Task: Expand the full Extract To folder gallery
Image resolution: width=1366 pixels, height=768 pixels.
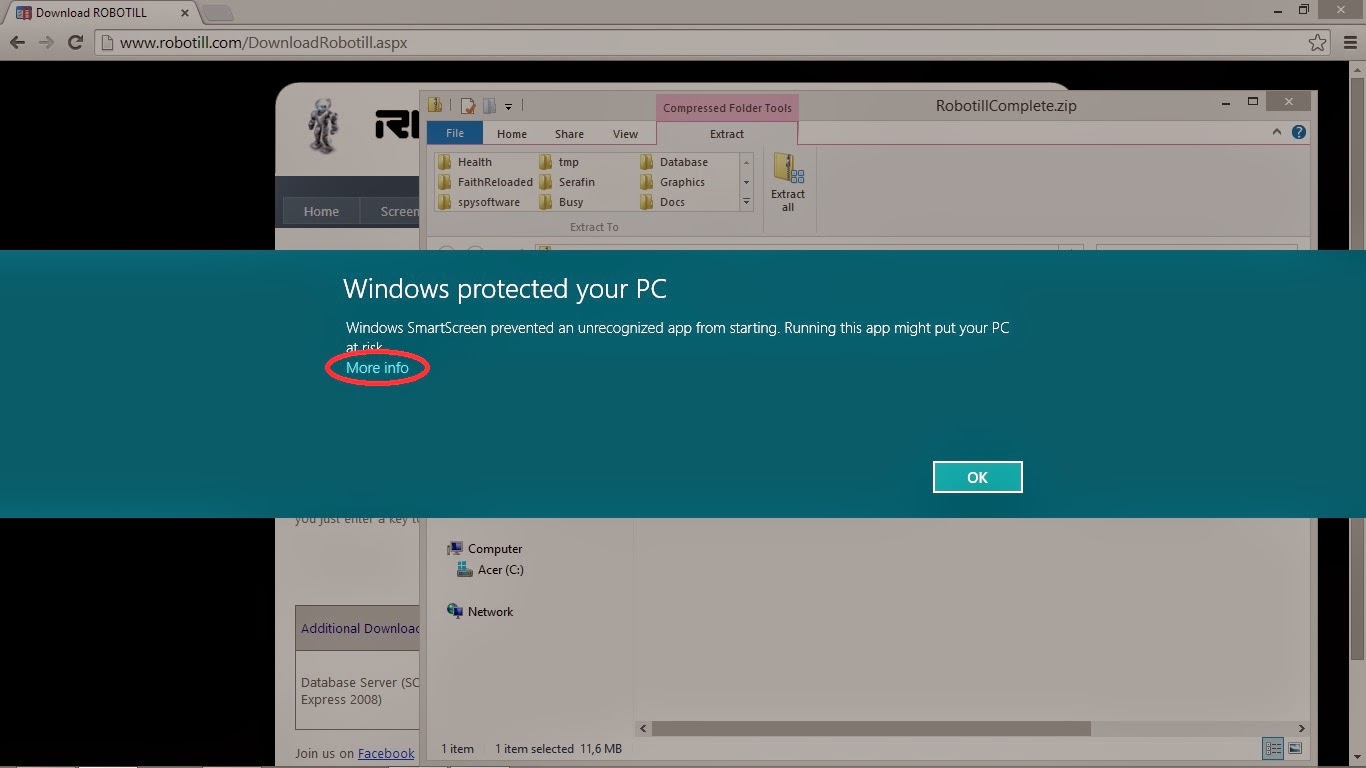Action: point(746,202)
